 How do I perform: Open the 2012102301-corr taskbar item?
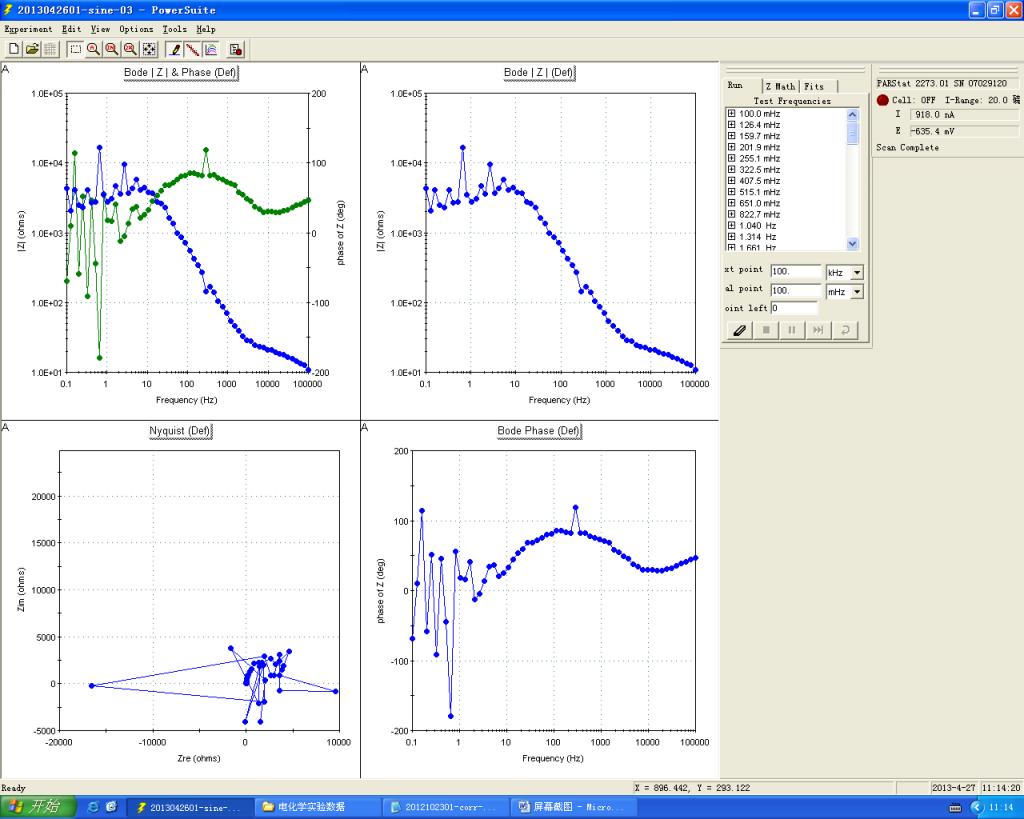coord(445,808)
